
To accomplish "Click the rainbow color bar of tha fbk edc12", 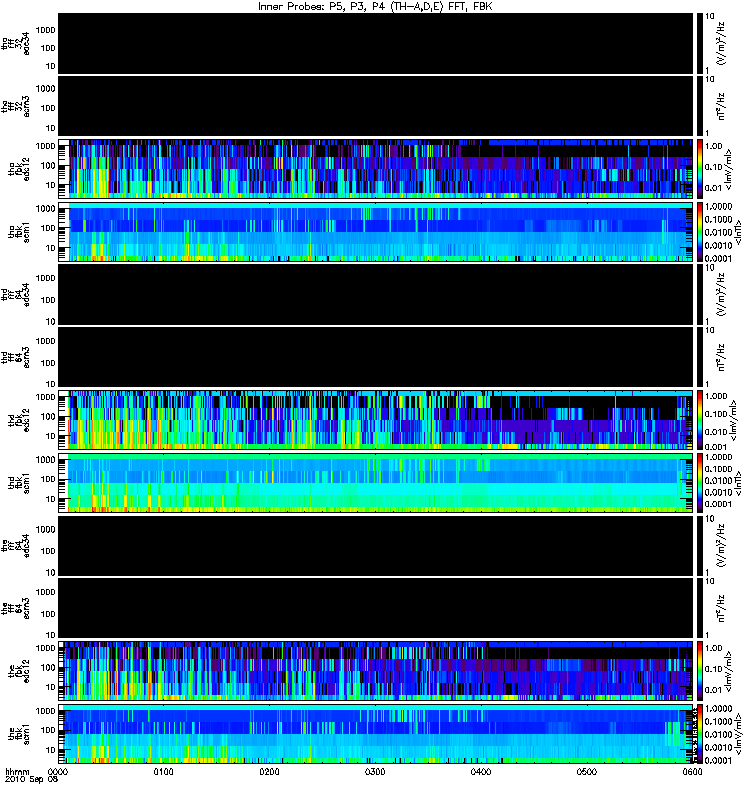I will (x=700, y=169).
